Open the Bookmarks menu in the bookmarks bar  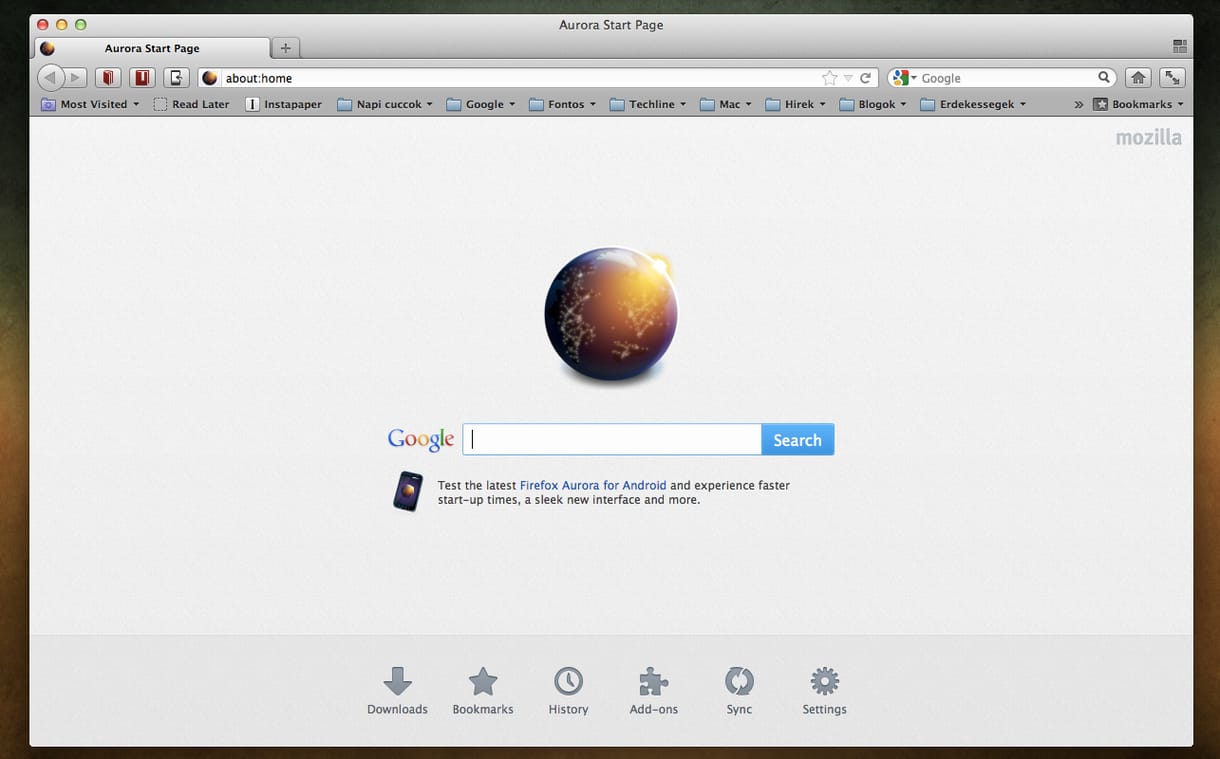coord(1139,104)
